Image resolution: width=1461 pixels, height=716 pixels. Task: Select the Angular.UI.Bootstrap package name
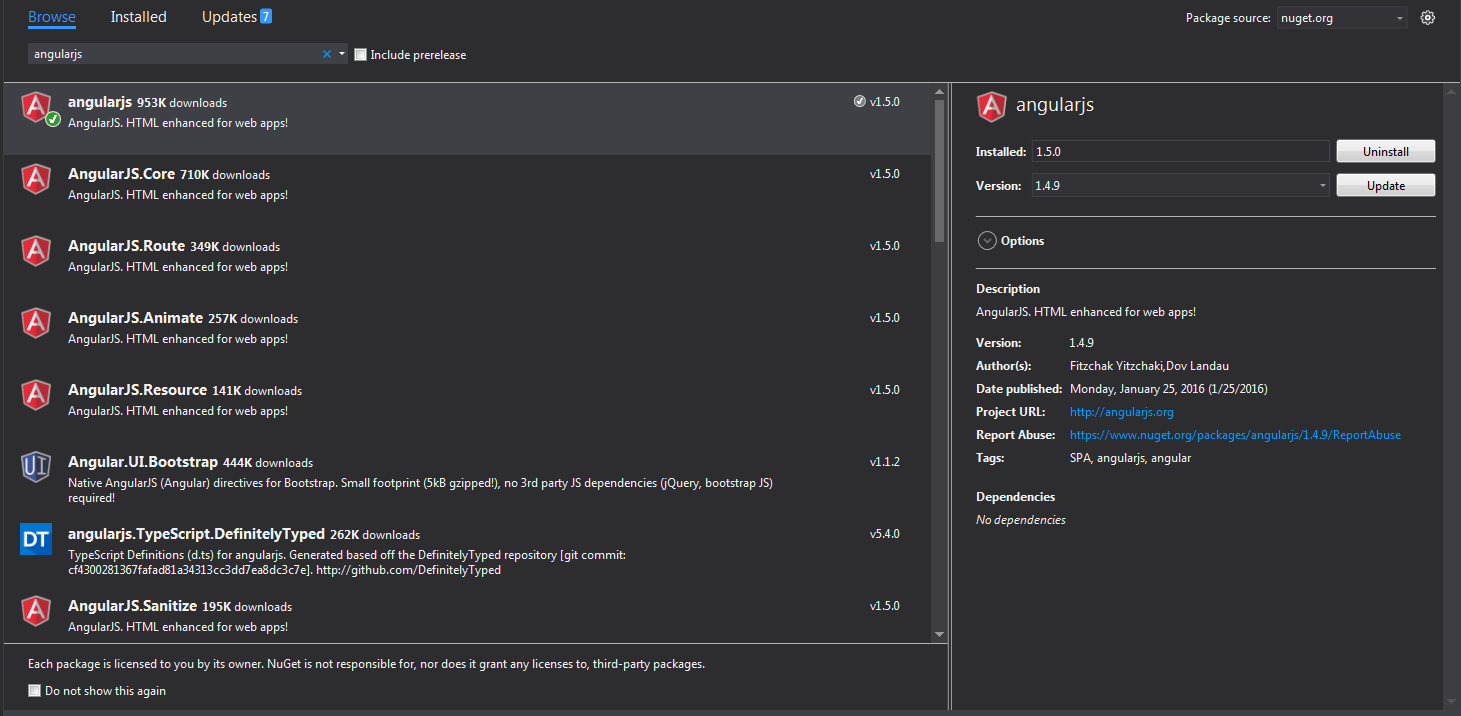143,462
